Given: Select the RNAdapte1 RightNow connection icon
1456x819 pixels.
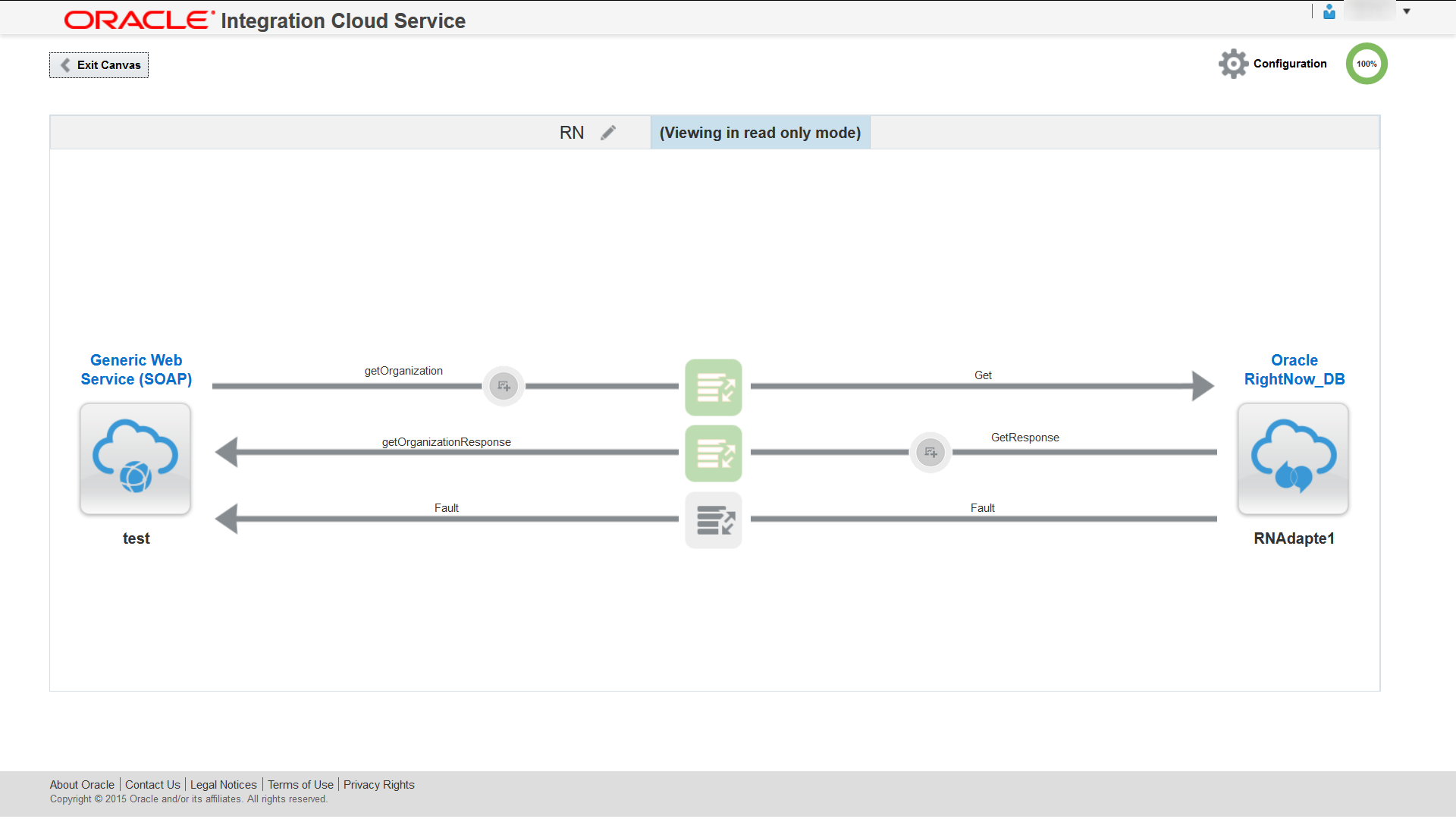Looking at the screenshot, I should pyautogui.click(x=1292, y=459).
